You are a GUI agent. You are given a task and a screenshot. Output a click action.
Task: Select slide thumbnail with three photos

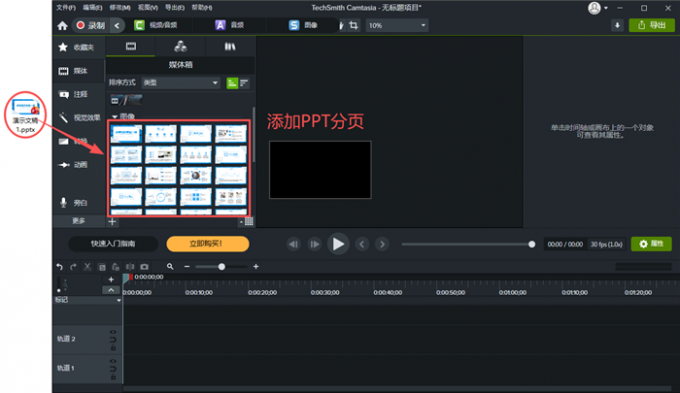231,197
